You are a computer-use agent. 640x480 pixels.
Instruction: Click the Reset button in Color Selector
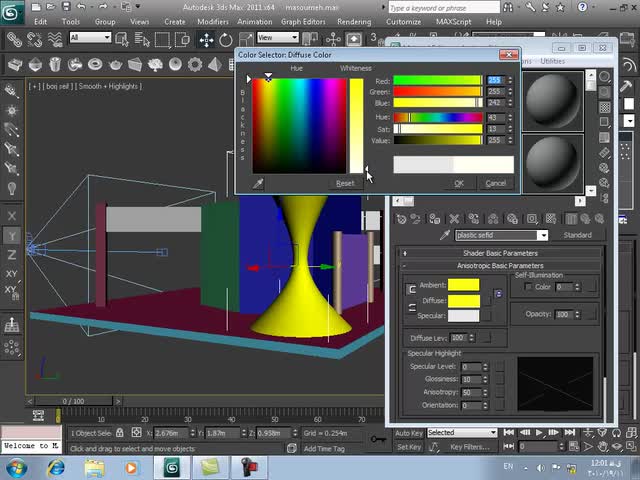click(345, 184)
